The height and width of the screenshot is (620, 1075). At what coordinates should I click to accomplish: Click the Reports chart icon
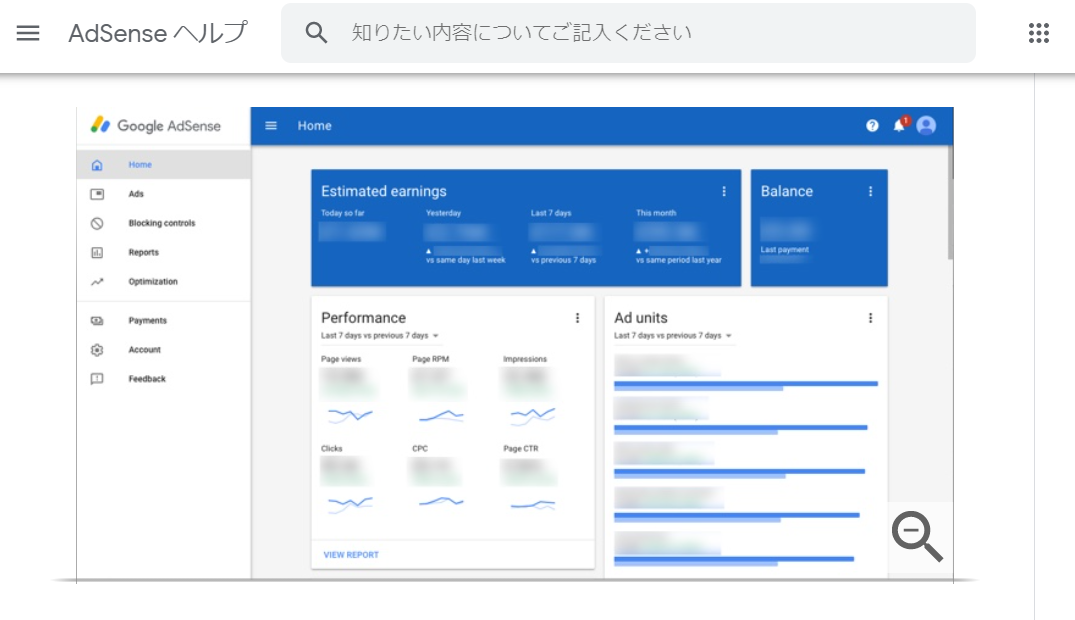point(97,252)
